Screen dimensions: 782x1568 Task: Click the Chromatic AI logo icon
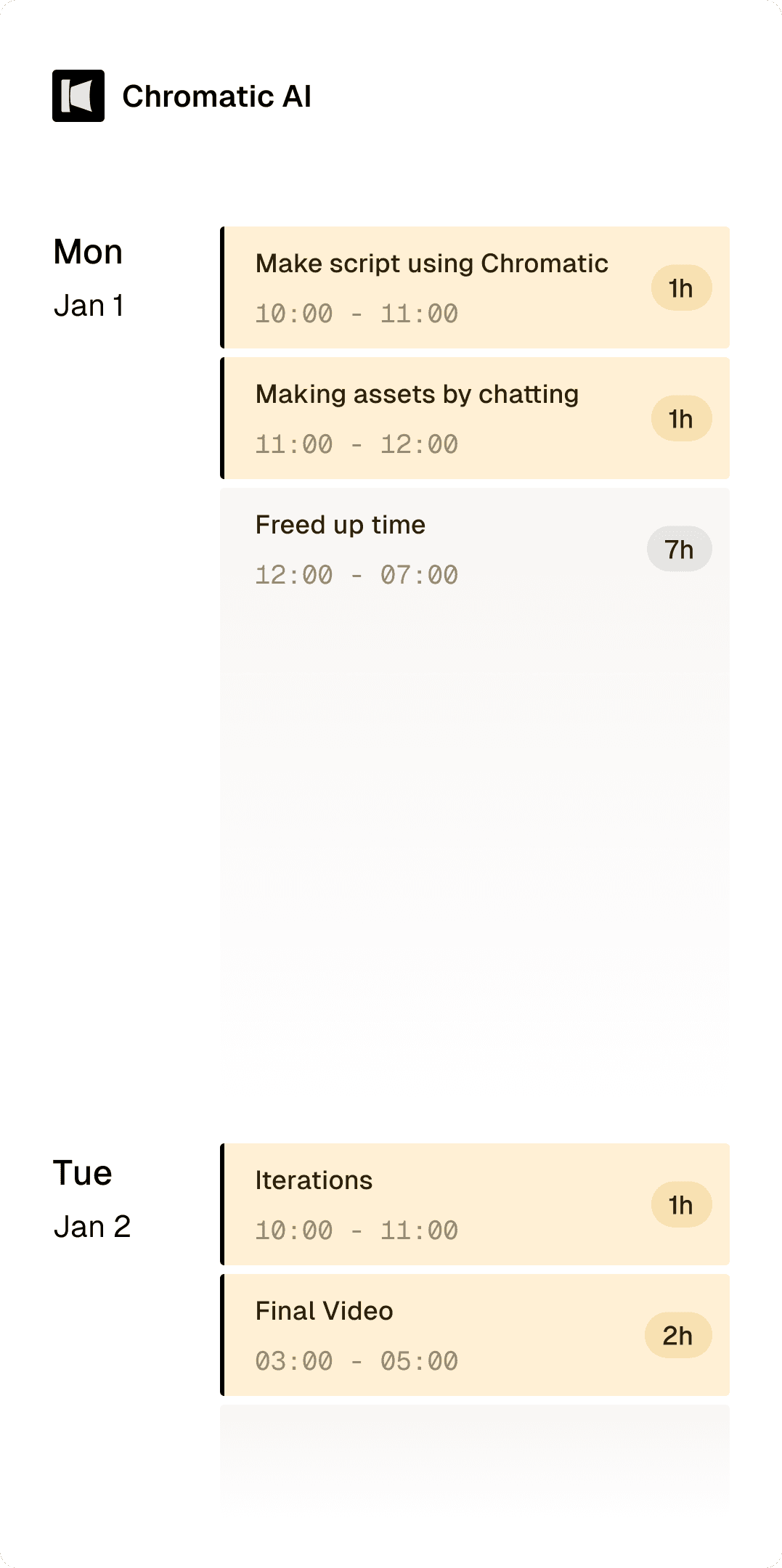pyautogui.click(x=78, y=96)
